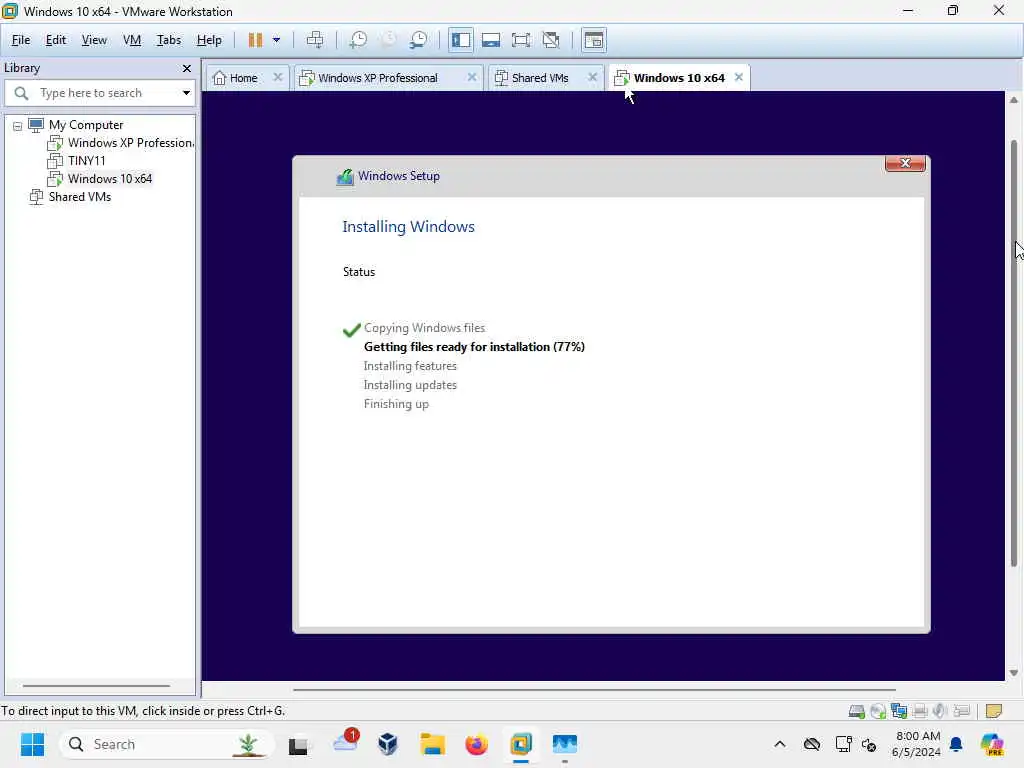The image size is (1024, 768).
Task: Click the CD/DVD drive status icon
Action: click(x=878, y=711)
